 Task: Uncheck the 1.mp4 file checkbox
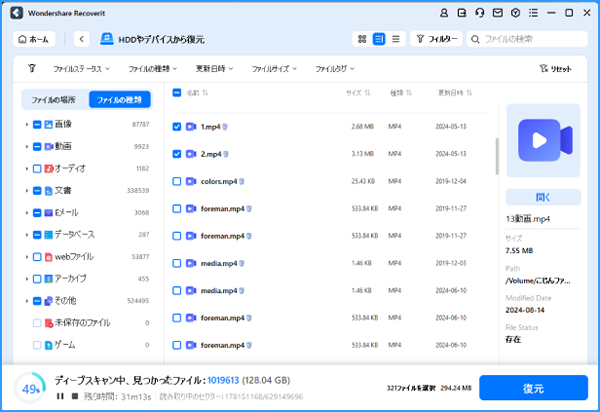point(177,127)
